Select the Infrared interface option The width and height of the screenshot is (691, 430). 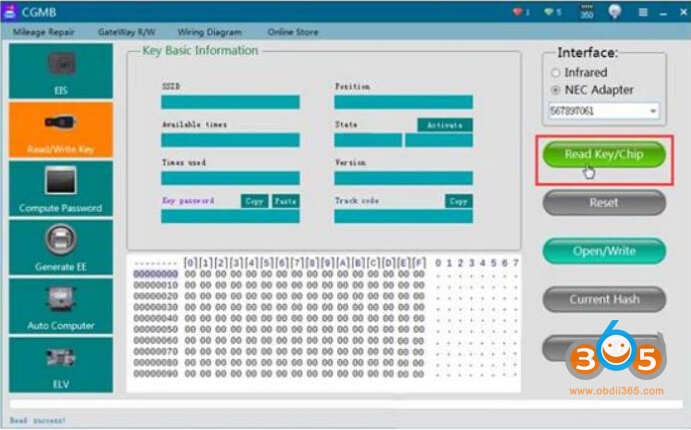pyautogui.click(x=556, y=73)
